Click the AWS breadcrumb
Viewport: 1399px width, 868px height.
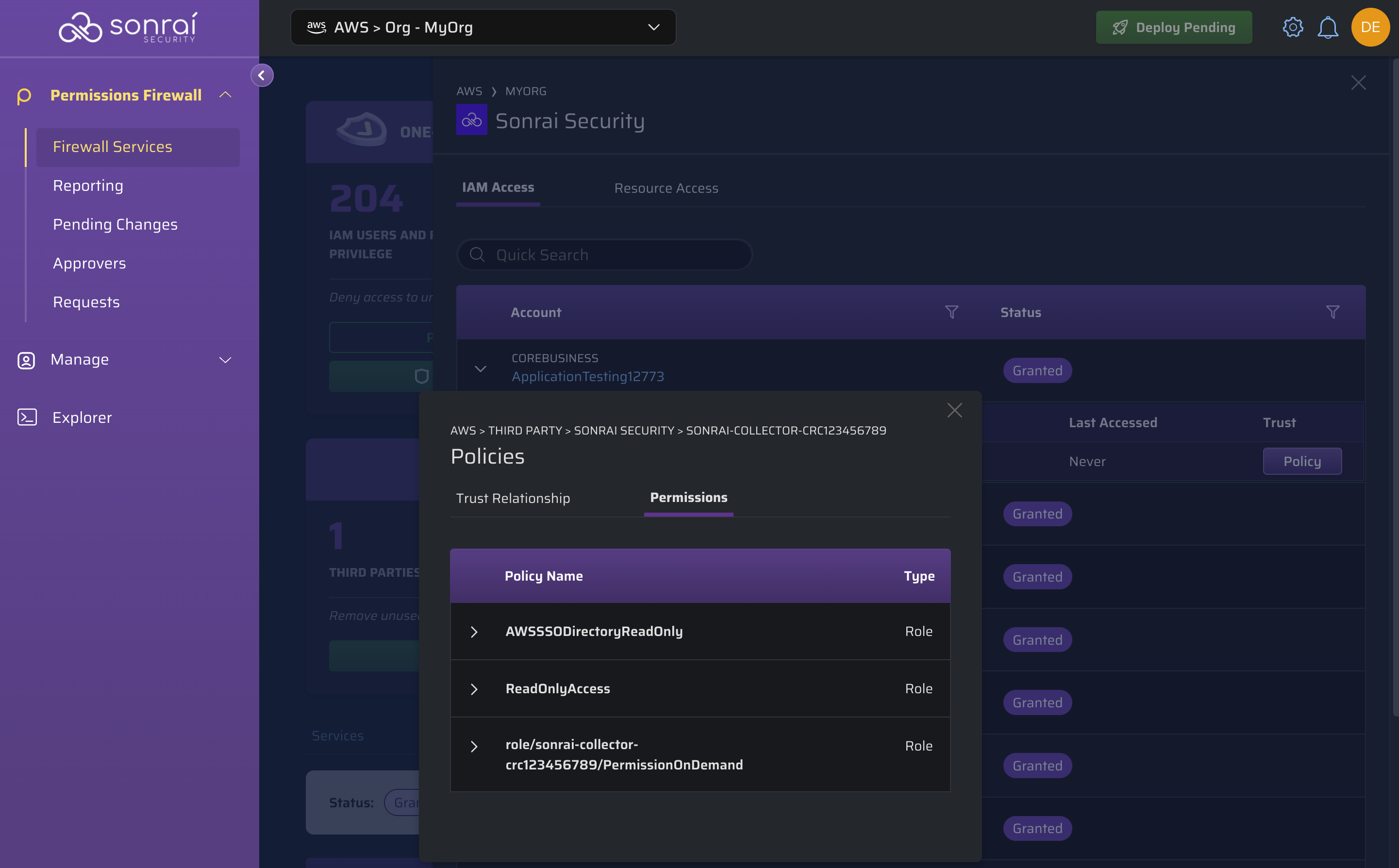(469, 91)
